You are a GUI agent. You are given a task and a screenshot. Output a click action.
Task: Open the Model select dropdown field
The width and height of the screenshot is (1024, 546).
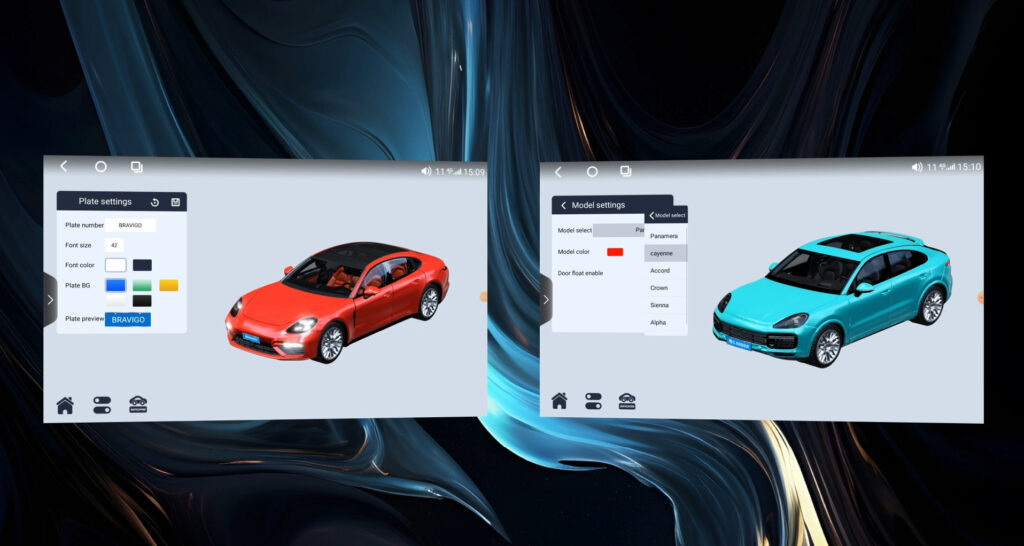pyautogui.click(x=620, y=230)
